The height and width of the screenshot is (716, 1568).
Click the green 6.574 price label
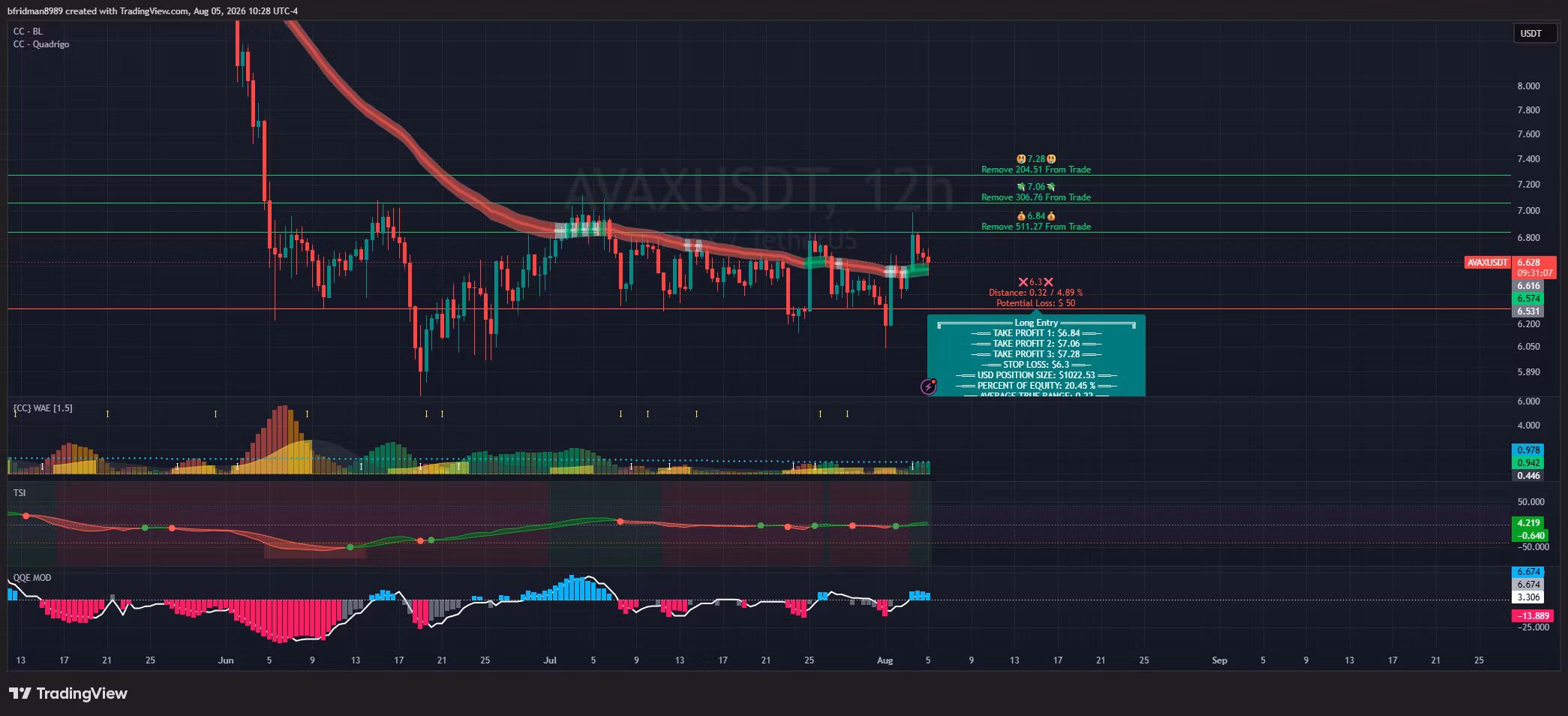[x=1528, y=299]
